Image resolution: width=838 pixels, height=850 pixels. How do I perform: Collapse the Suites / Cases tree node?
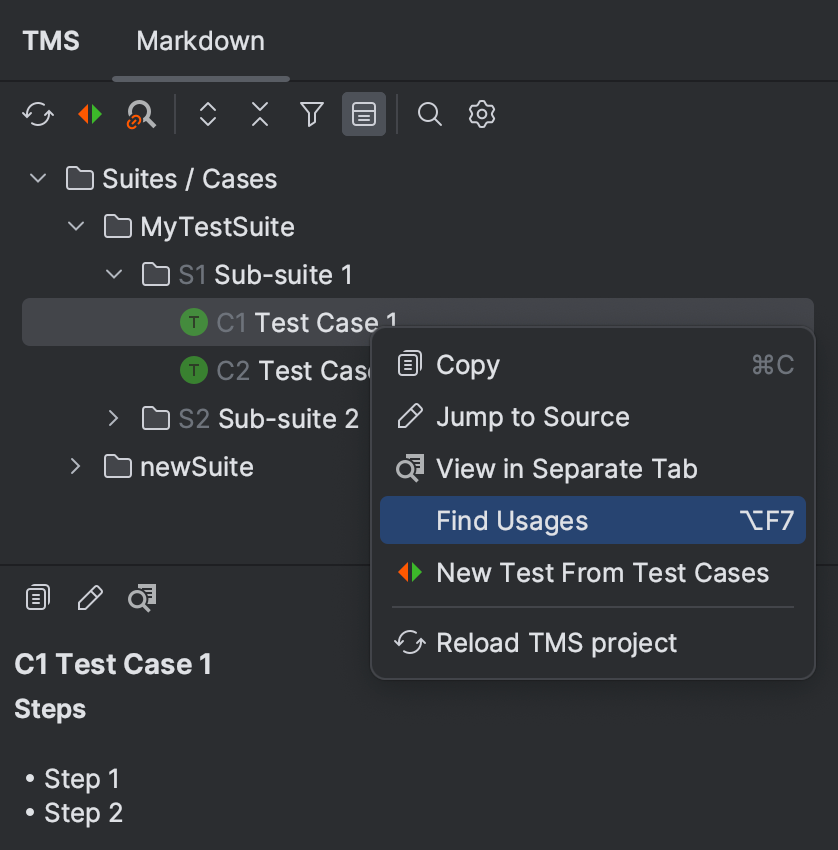click(37, 178)
